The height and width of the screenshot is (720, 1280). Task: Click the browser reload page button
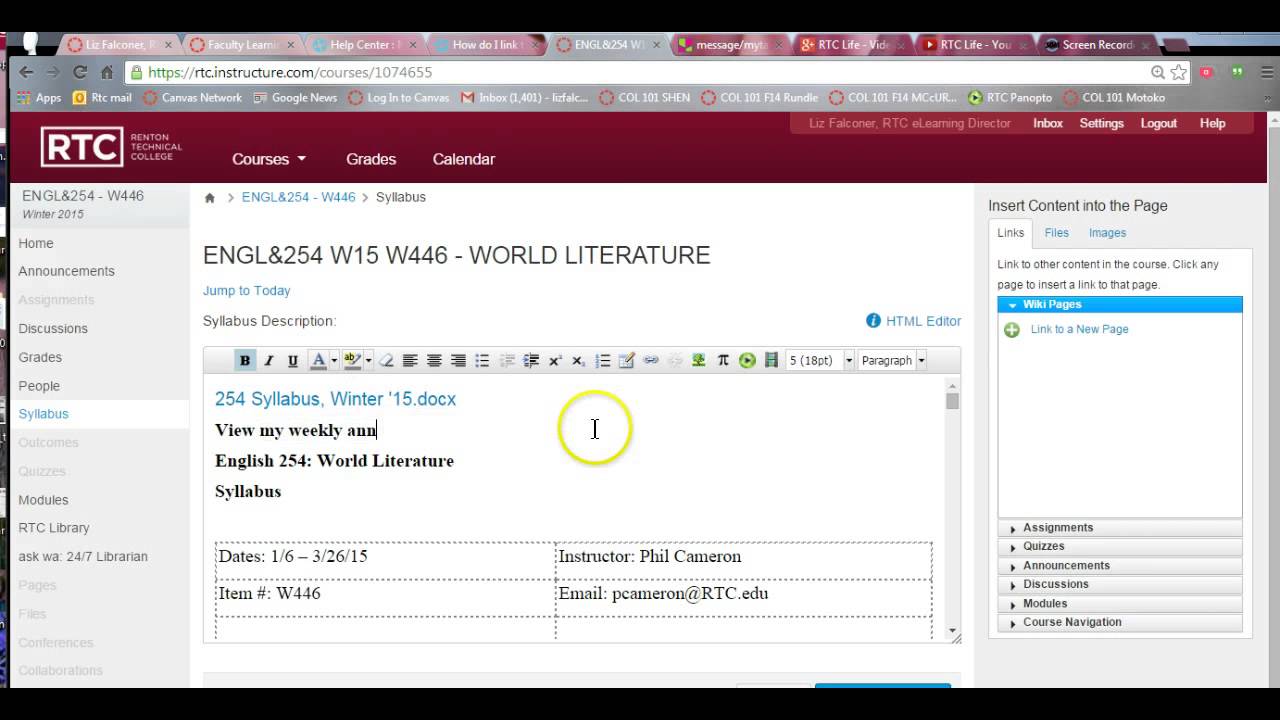click(x=80, y=72)
